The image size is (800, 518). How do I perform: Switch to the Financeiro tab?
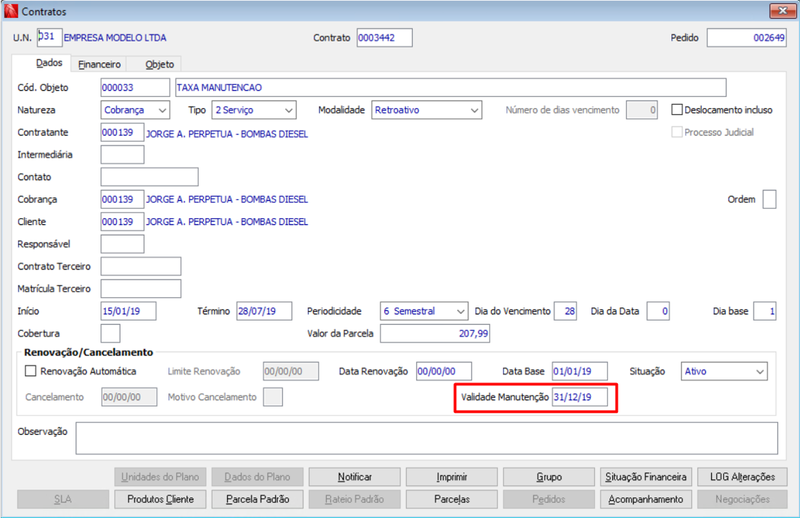click(x=99, y=64)
